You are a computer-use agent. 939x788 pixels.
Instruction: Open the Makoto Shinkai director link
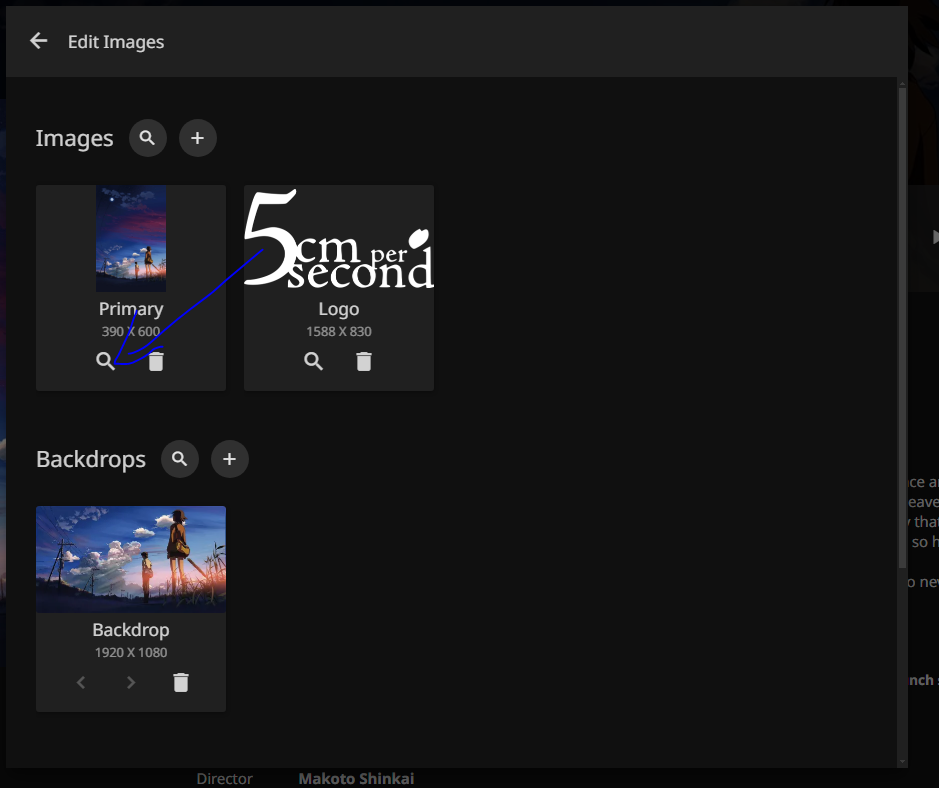(356, 779)
